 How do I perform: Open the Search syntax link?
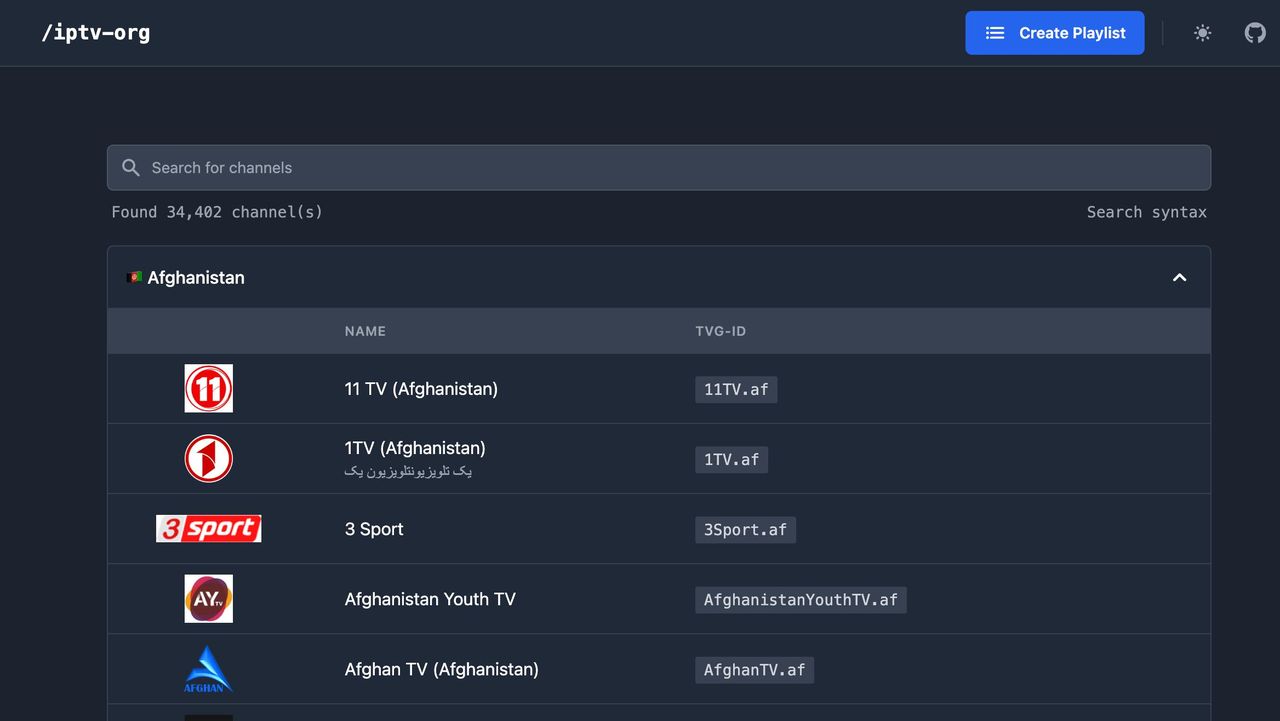(x=1146, y=212)
